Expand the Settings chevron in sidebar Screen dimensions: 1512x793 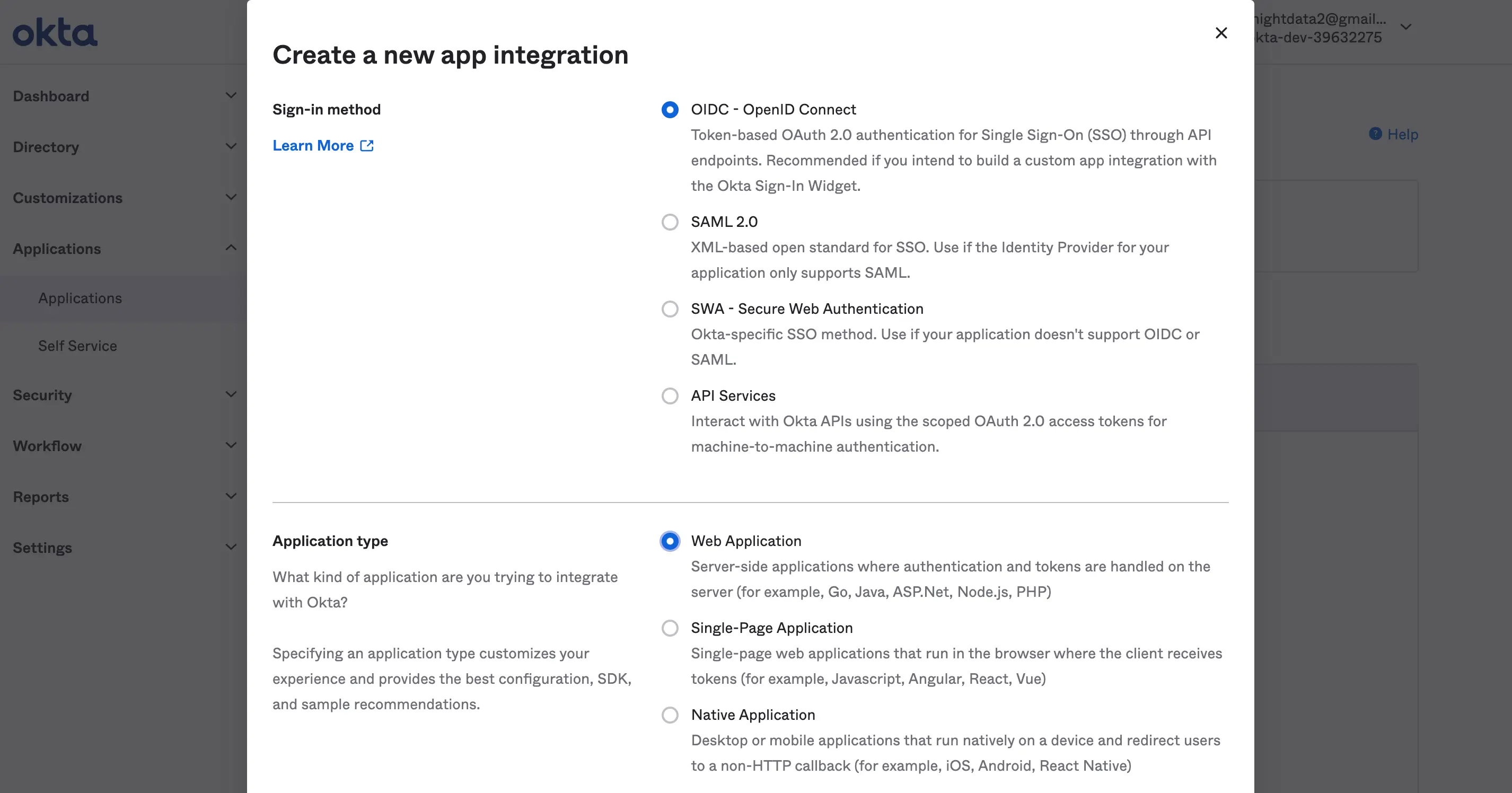point(231,547)
